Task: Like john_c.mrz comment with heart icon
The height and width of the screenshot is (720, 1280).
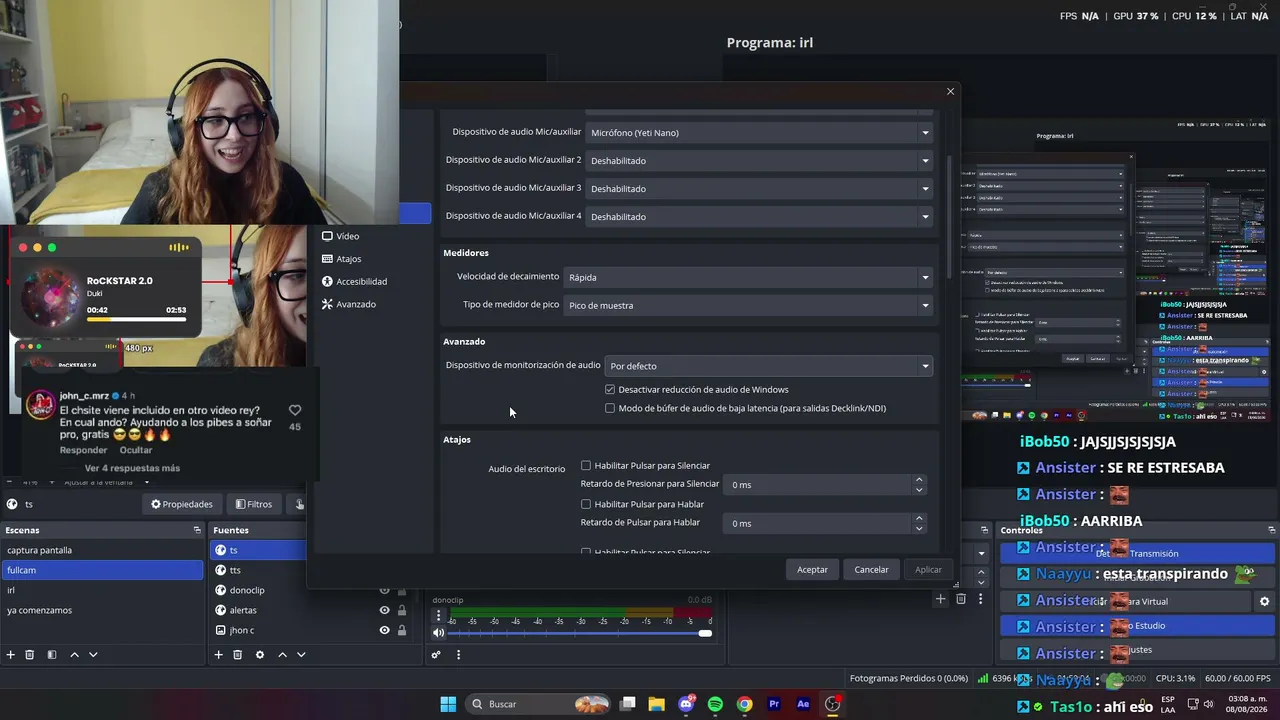Action: click(x=295, y=410)
